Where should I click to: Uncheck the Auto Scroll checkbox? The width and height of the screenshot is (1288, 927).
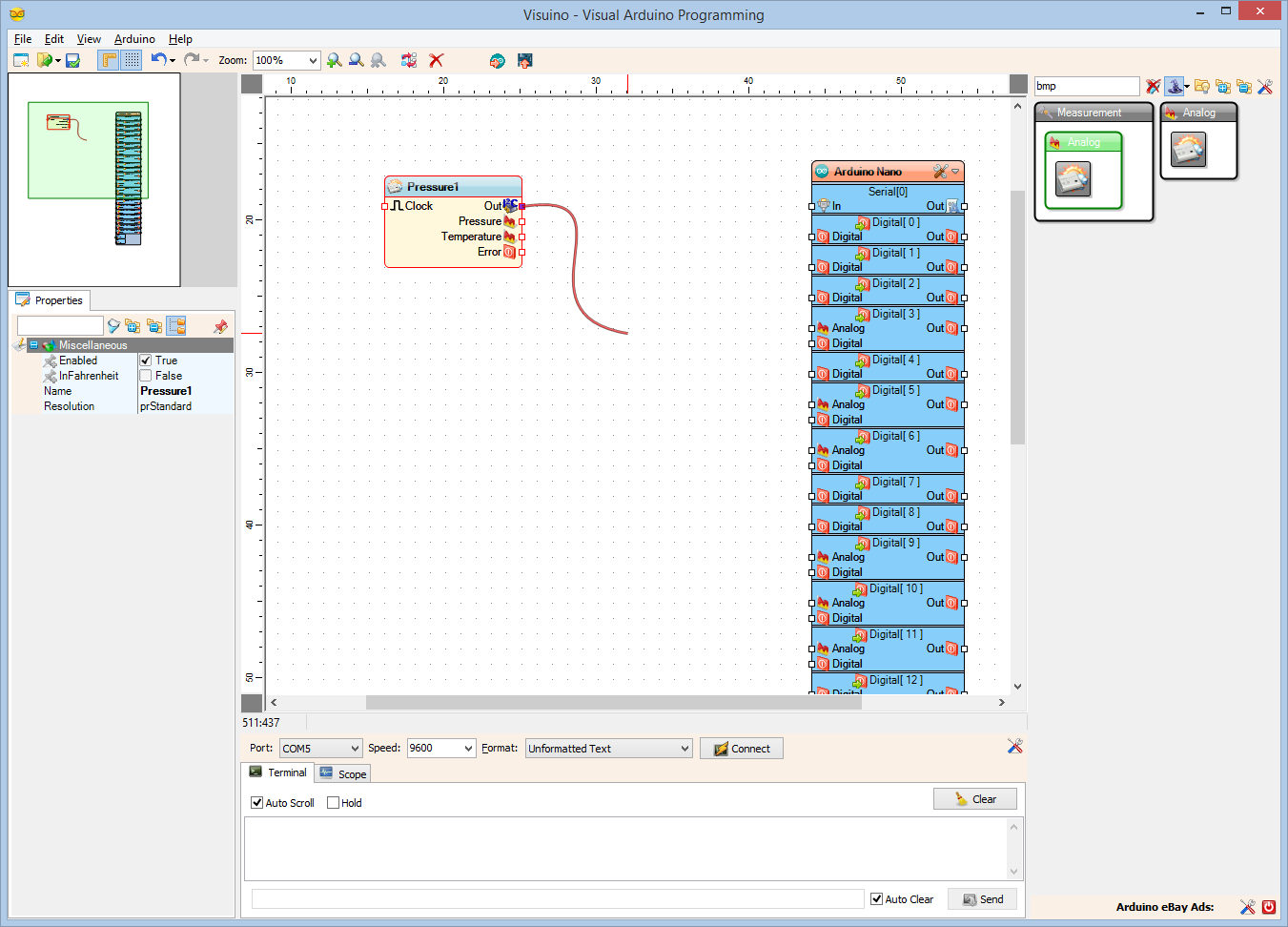pyautogui.click(x=256, y=803)
